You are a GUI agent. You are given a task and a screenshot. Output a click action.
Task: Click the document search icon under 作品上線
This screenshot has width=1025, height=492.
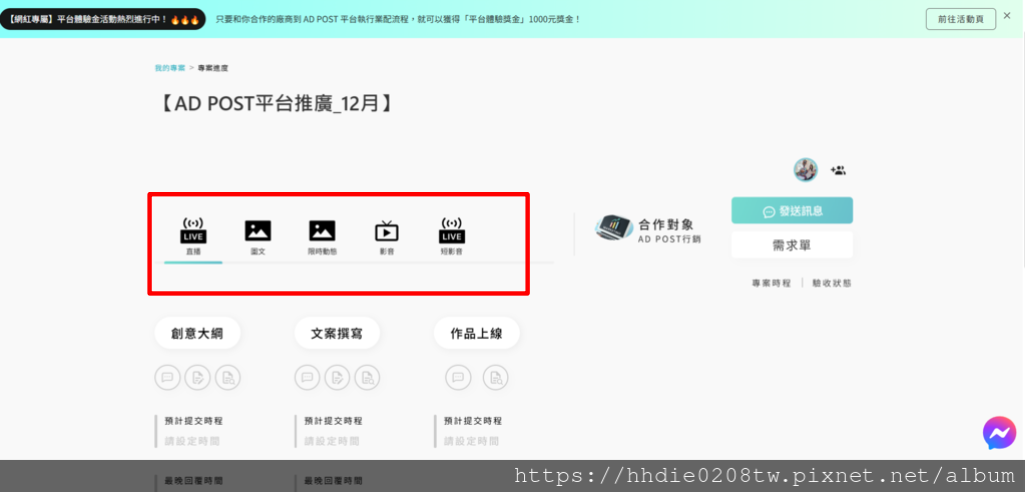[x=496, y=377]
